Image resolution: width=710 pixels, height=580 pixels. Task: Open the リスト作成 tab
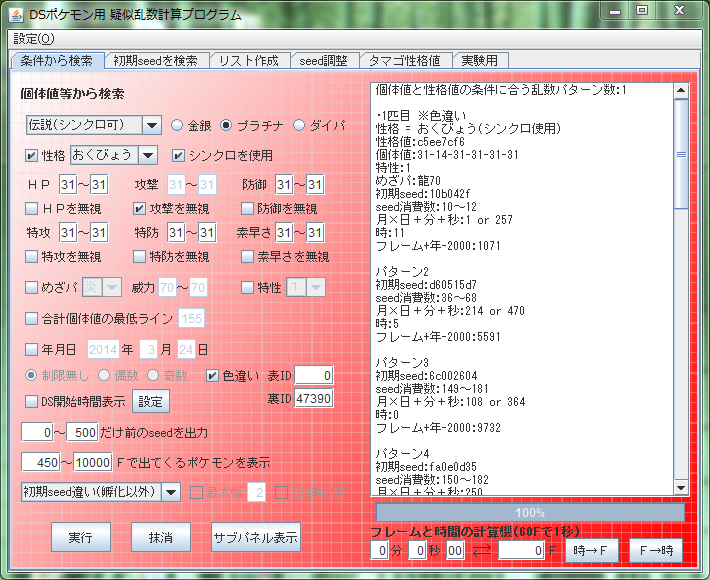(x=249, y=61)
